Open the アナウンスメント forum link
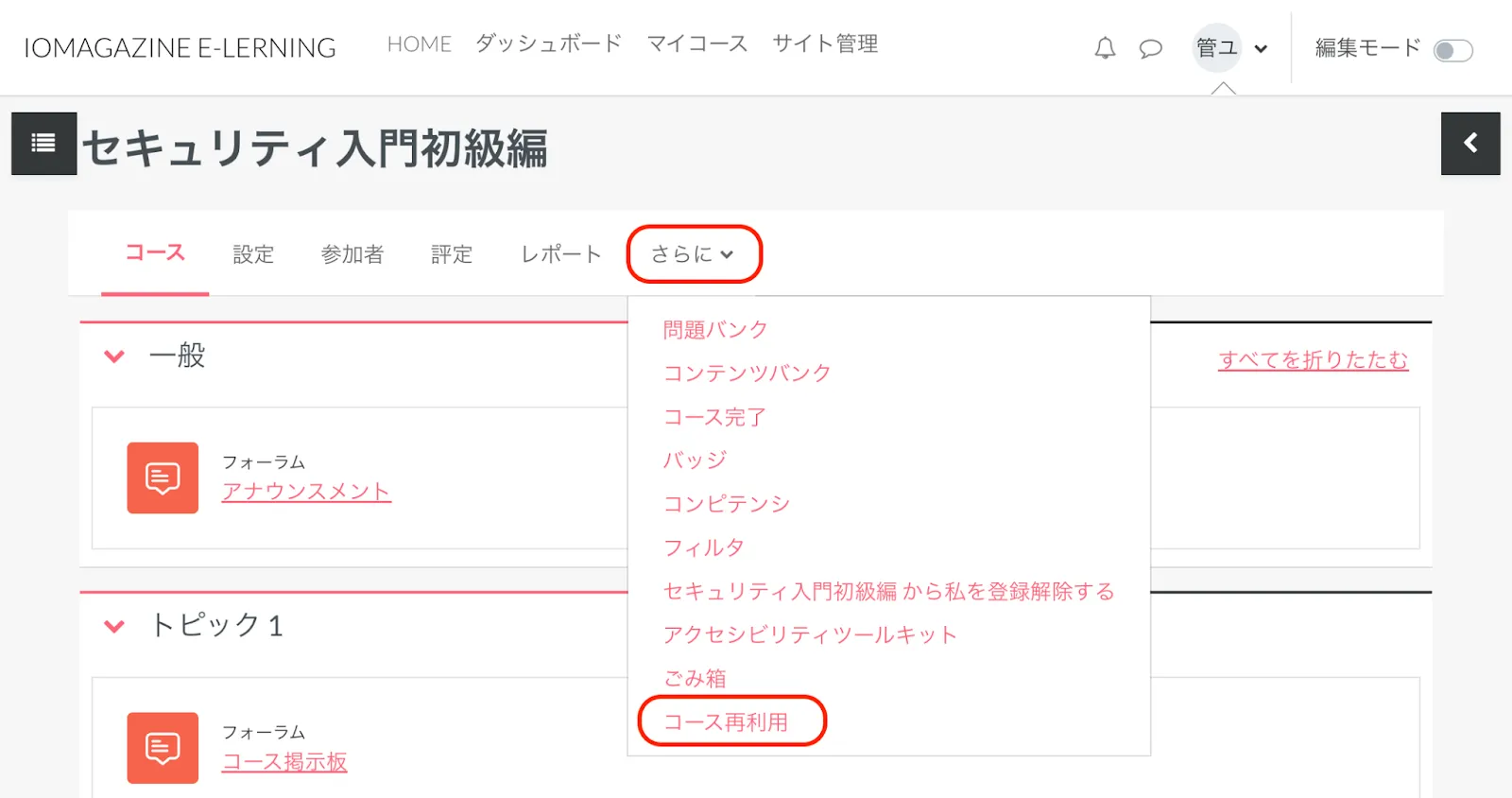The image size is (1512, 798). point(306,492)
